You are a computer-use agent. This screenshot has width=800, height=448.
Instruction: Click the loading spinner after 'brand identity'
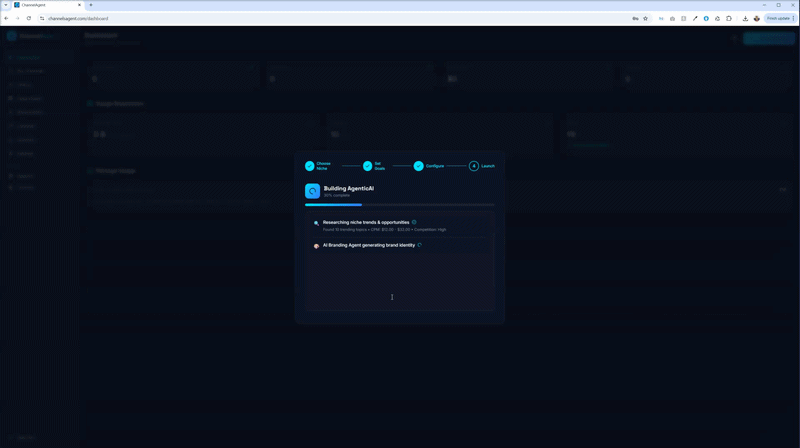pyautogui.click(x=420, y=245)
